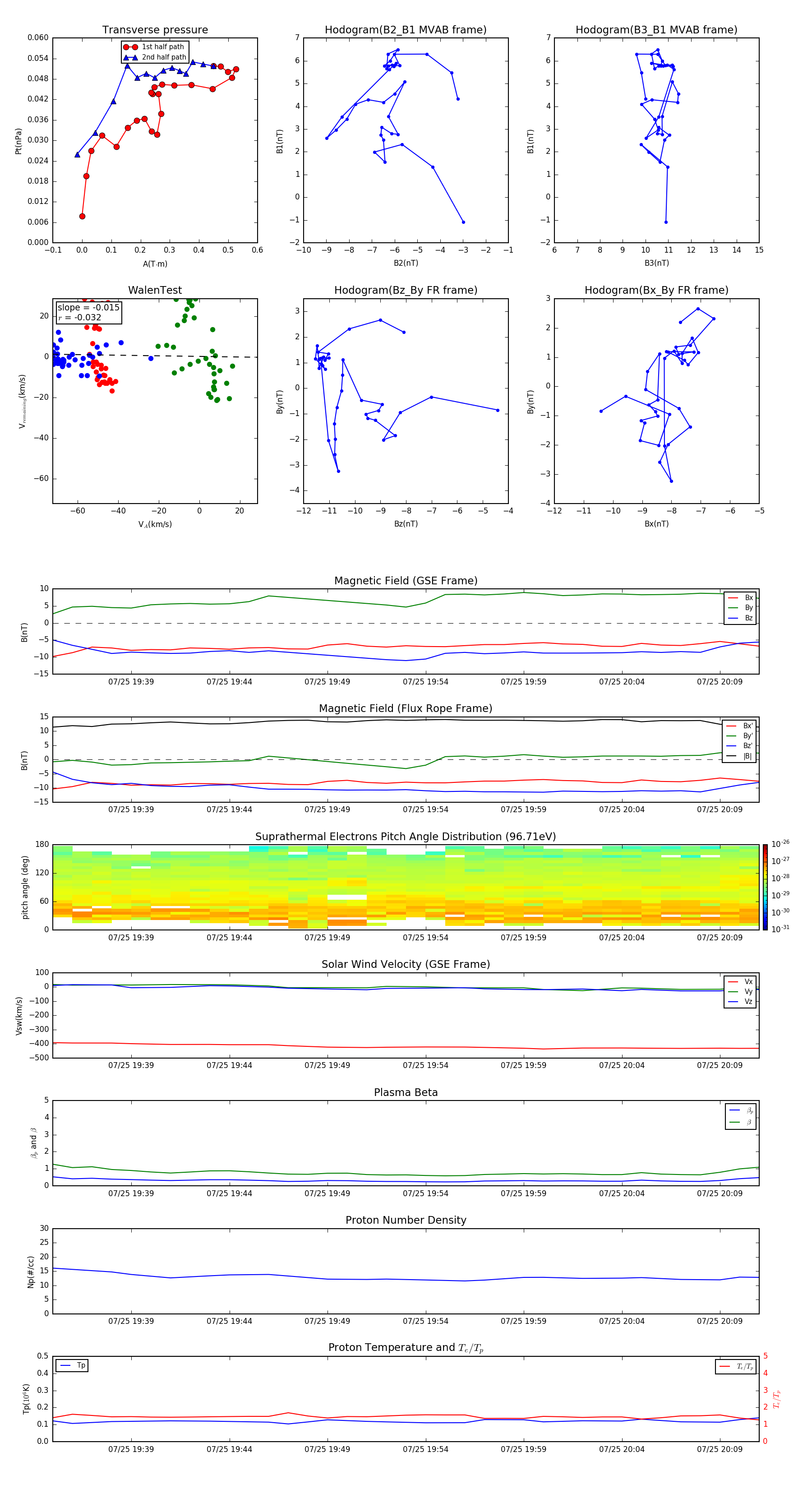Click '07/25 19:54' tick under Proton Temperature plot
This screenshot has height=1489, width=812.
[x=425, y=1449]
